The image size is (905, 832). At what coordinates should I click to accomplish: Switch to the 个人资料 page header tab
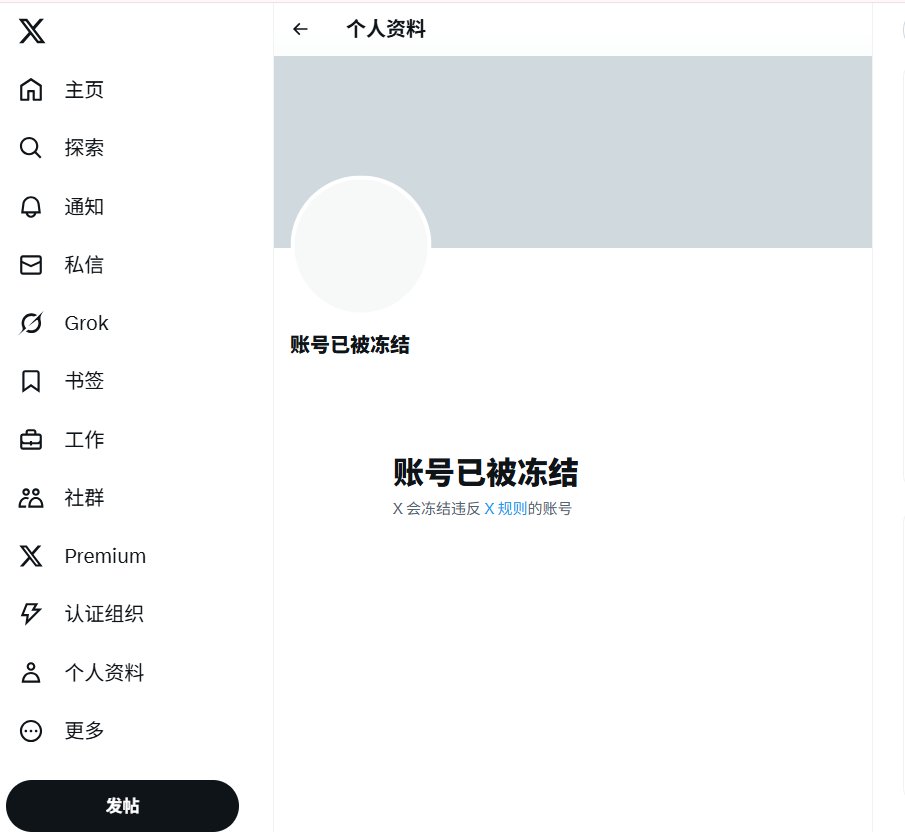[388, 29]
